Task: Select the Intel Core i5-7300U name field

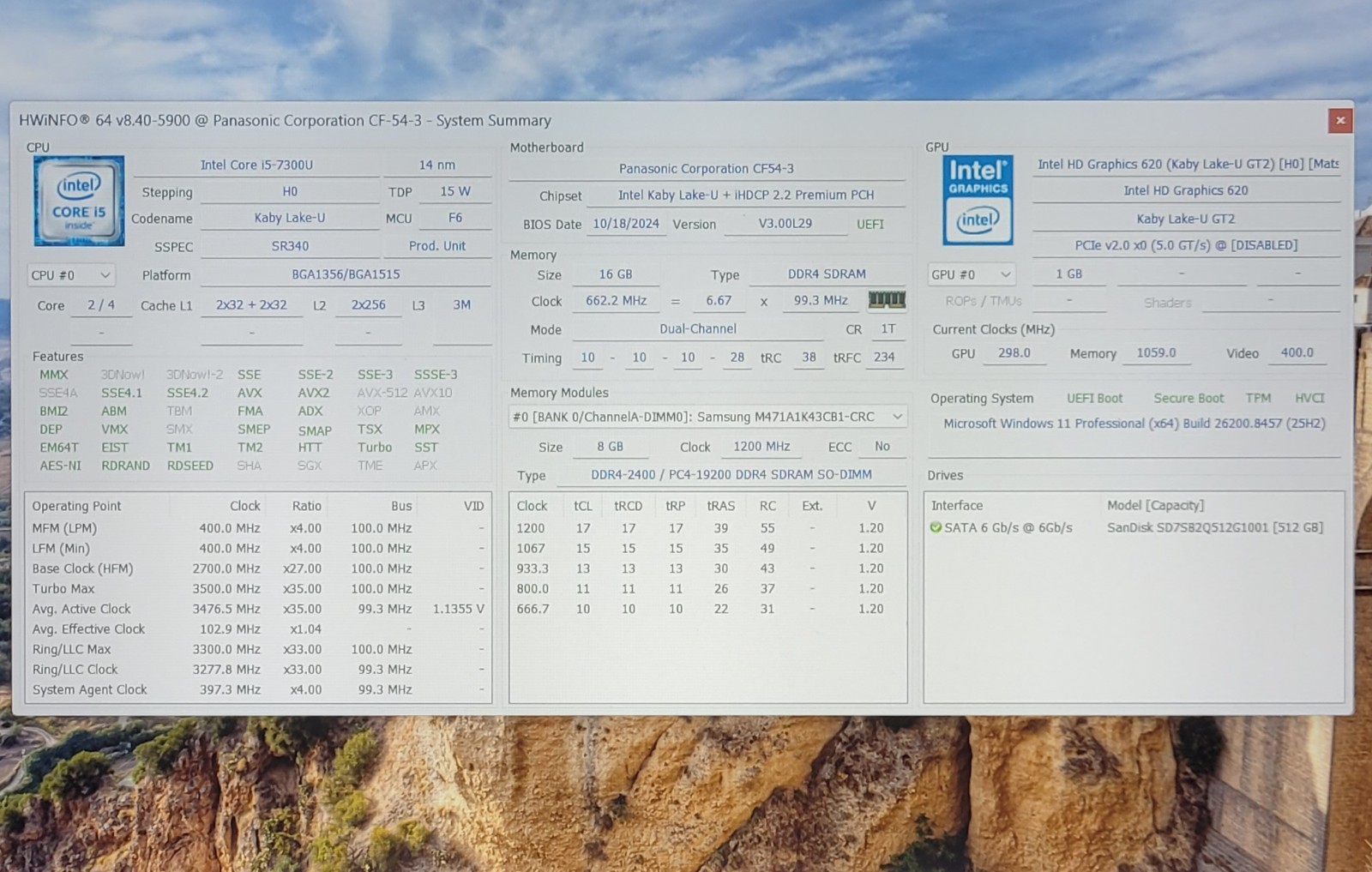Action: tap(256, 165)
